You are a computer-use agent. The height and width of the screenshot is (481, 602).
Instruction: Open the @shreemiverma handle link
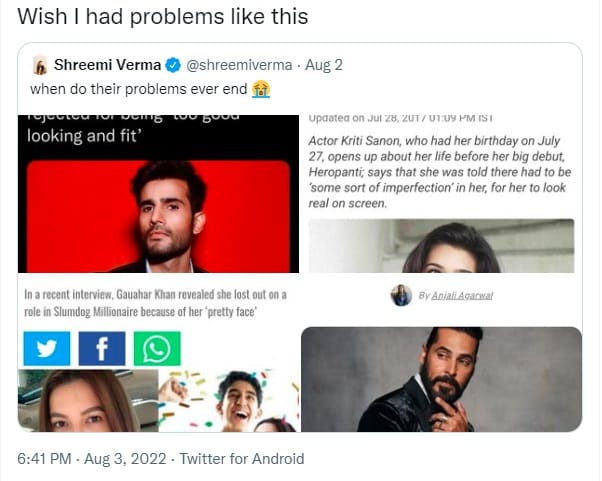coord(242,66)
